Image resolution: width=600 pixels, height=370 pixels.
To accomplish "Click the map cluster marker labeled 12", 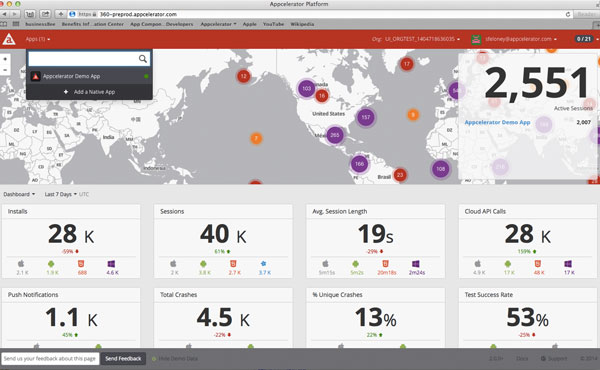I will (244, 77).
